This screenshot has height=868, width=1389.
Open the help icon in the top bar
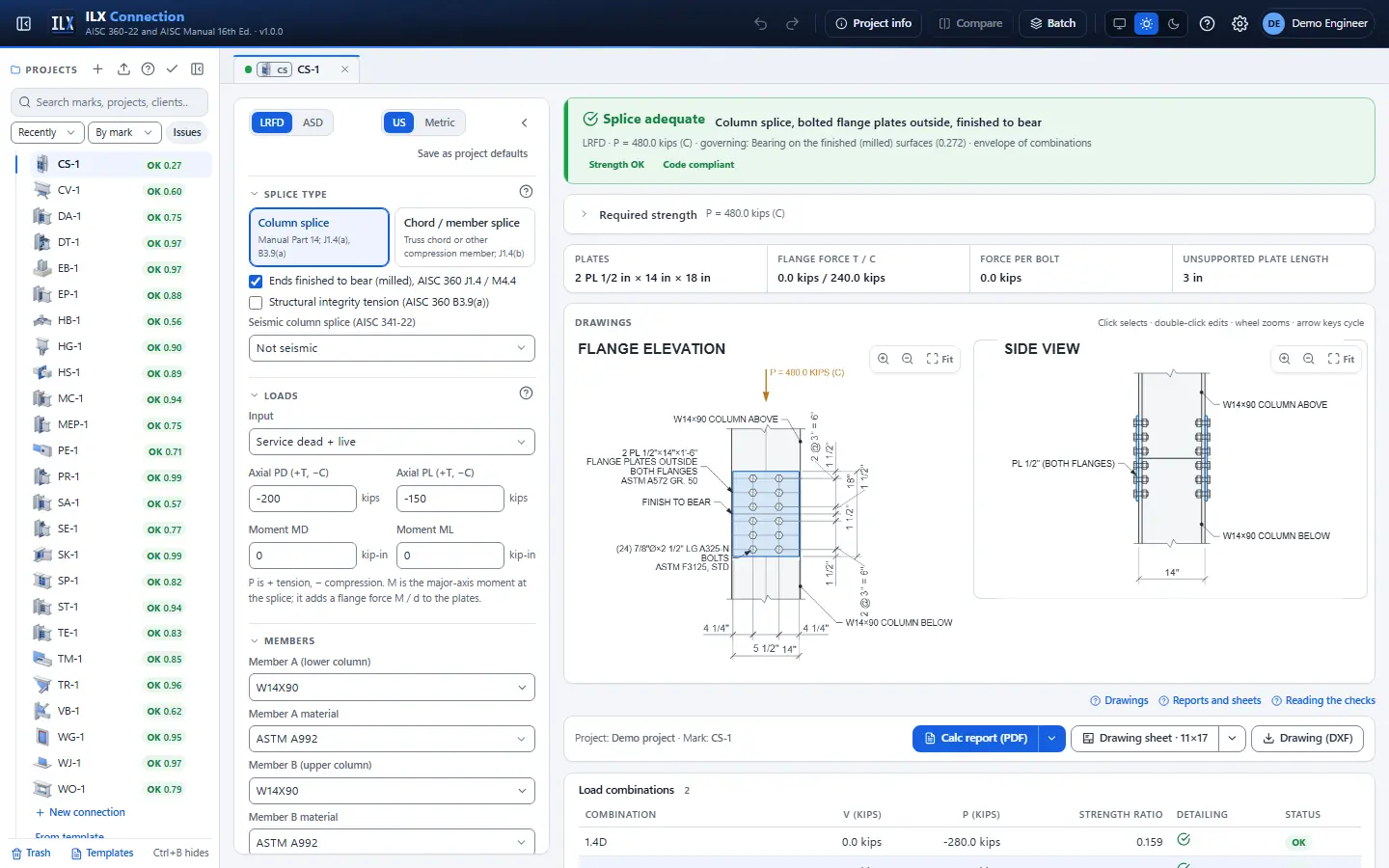pyautogui.click(x=1207, y=23)
